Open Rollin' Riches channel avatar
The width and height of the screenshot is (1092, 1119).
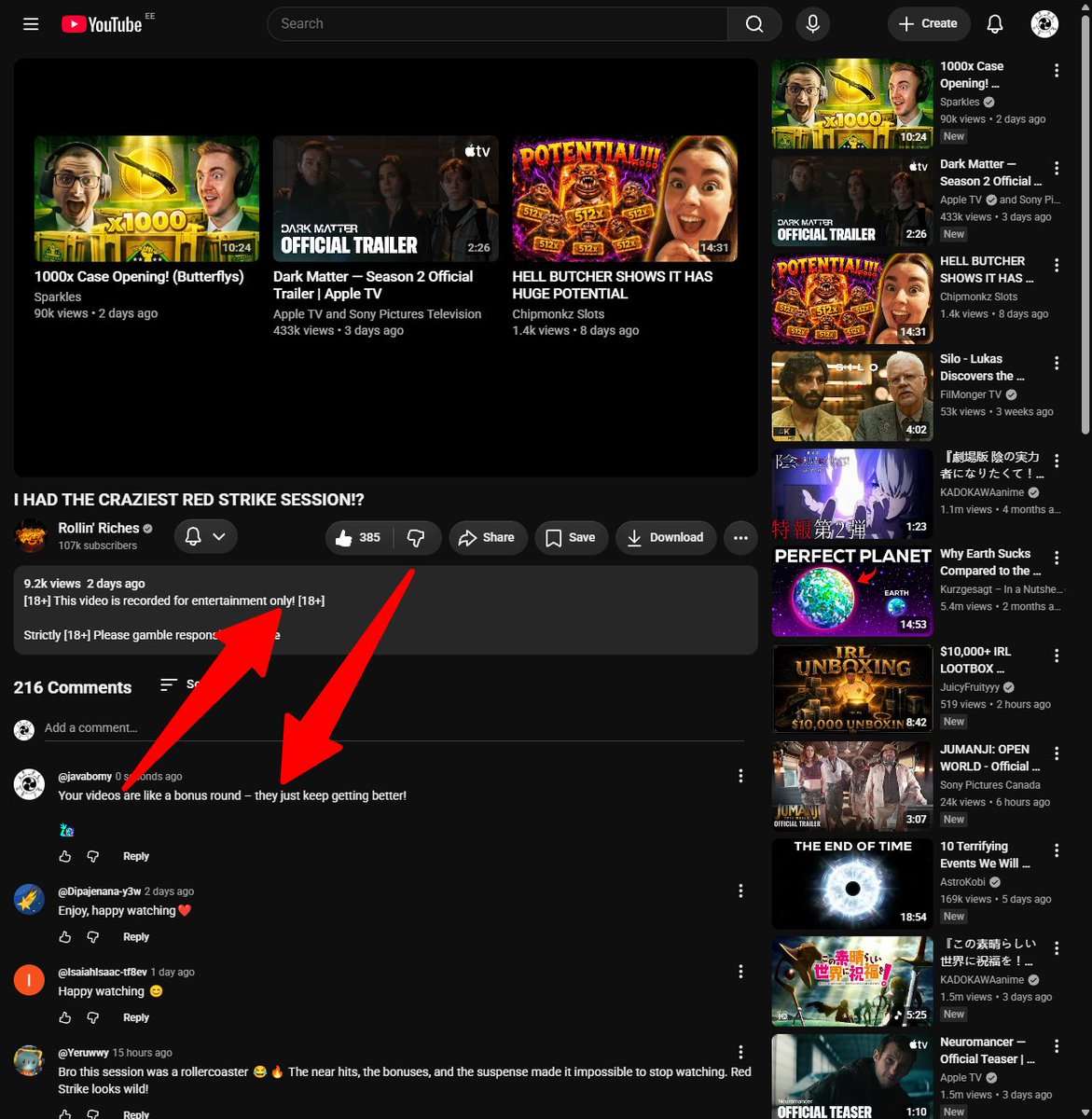[31, 536]
